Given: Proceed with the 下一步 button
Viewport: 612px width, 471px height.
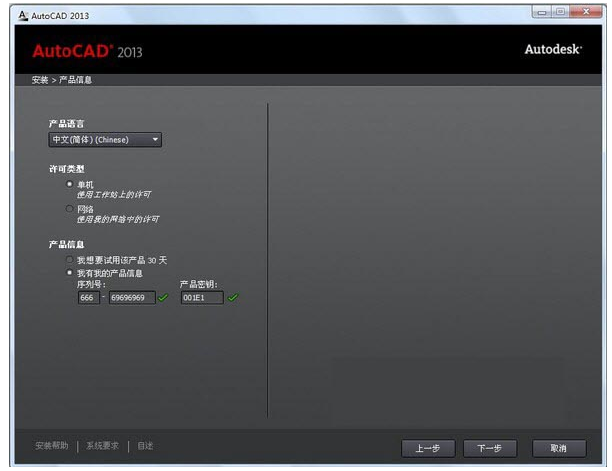Looking at the screenshot, I should [x=489, y=448].
